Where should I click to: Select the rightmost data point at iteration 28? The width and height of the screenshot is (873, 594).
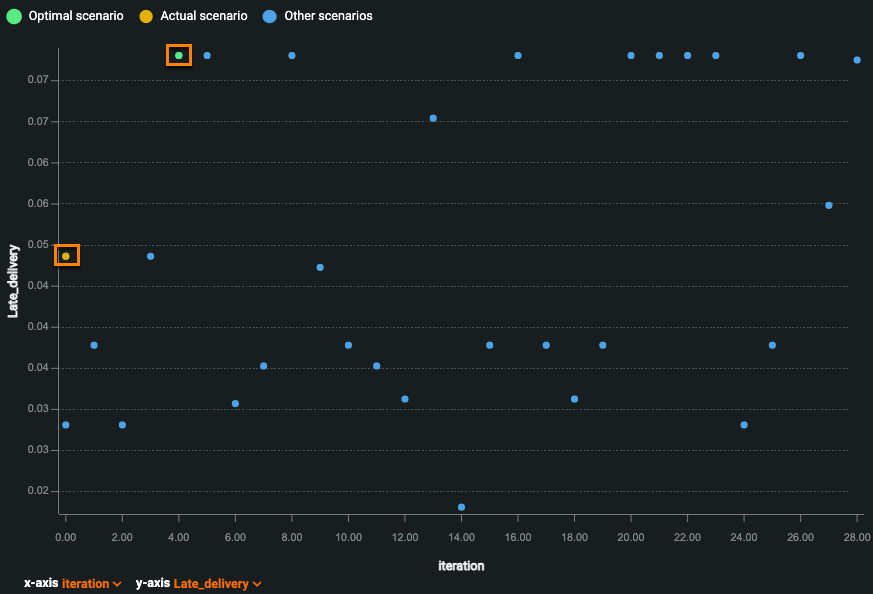pyautogui.click(x=857, y=60)
